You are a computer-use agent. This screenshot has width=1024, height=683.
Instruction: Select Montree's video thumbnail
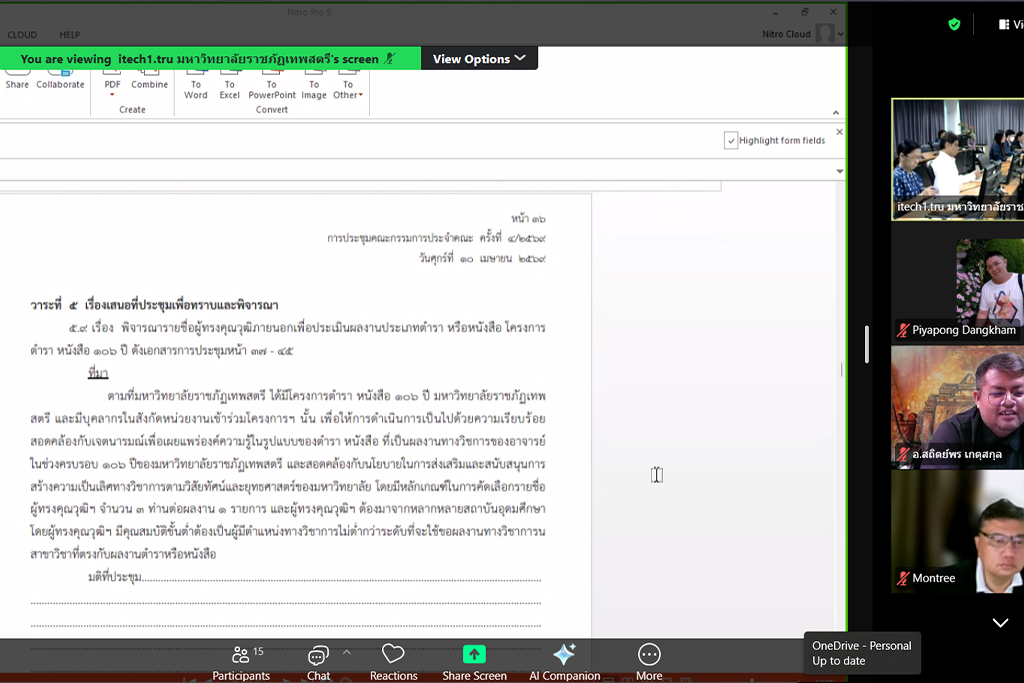pyautogui.click(x=957, y=532)
